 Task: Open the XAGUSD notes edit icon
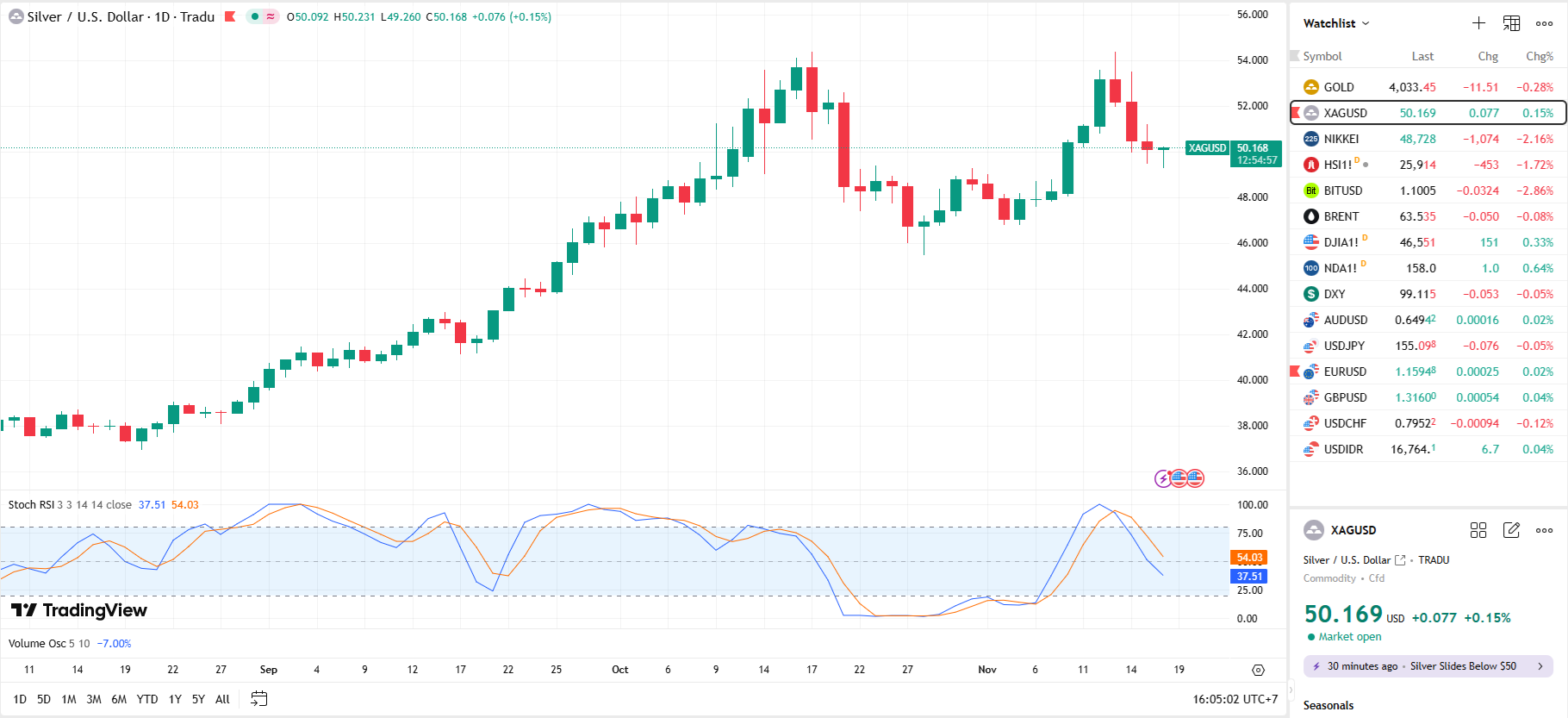tap(1511, 530)
